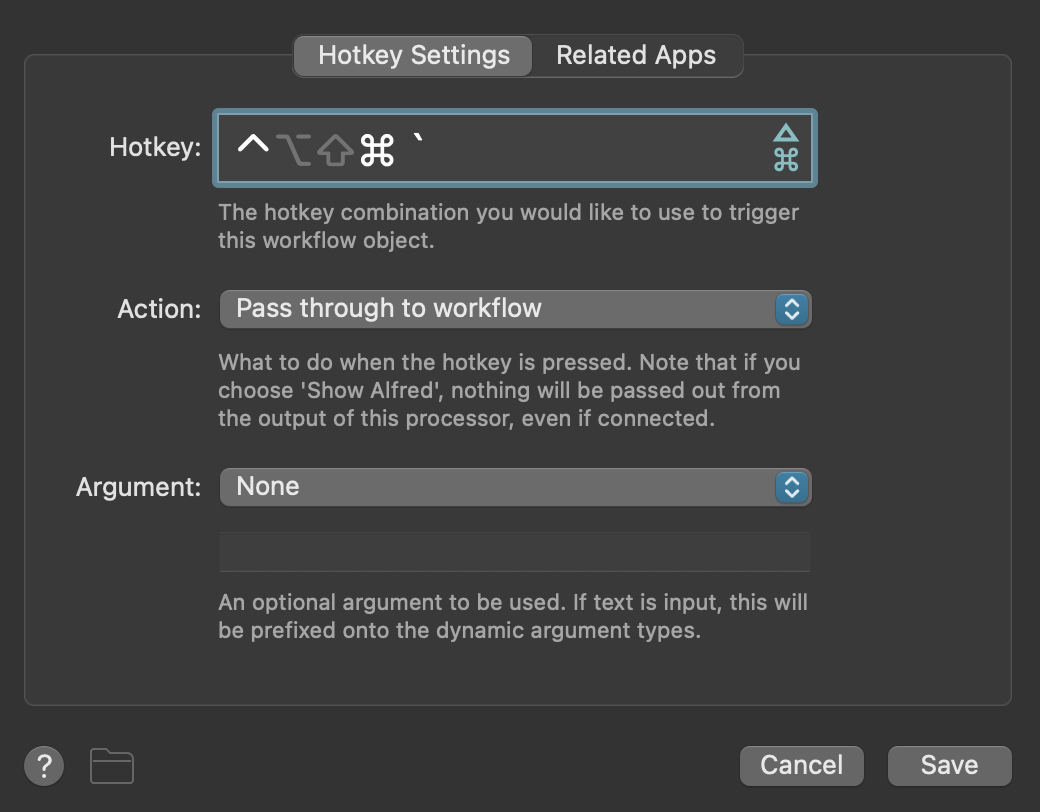The image size is (1040, 812).
Task: Click the Control caret symbol in hotkey field
Action: 253,145
